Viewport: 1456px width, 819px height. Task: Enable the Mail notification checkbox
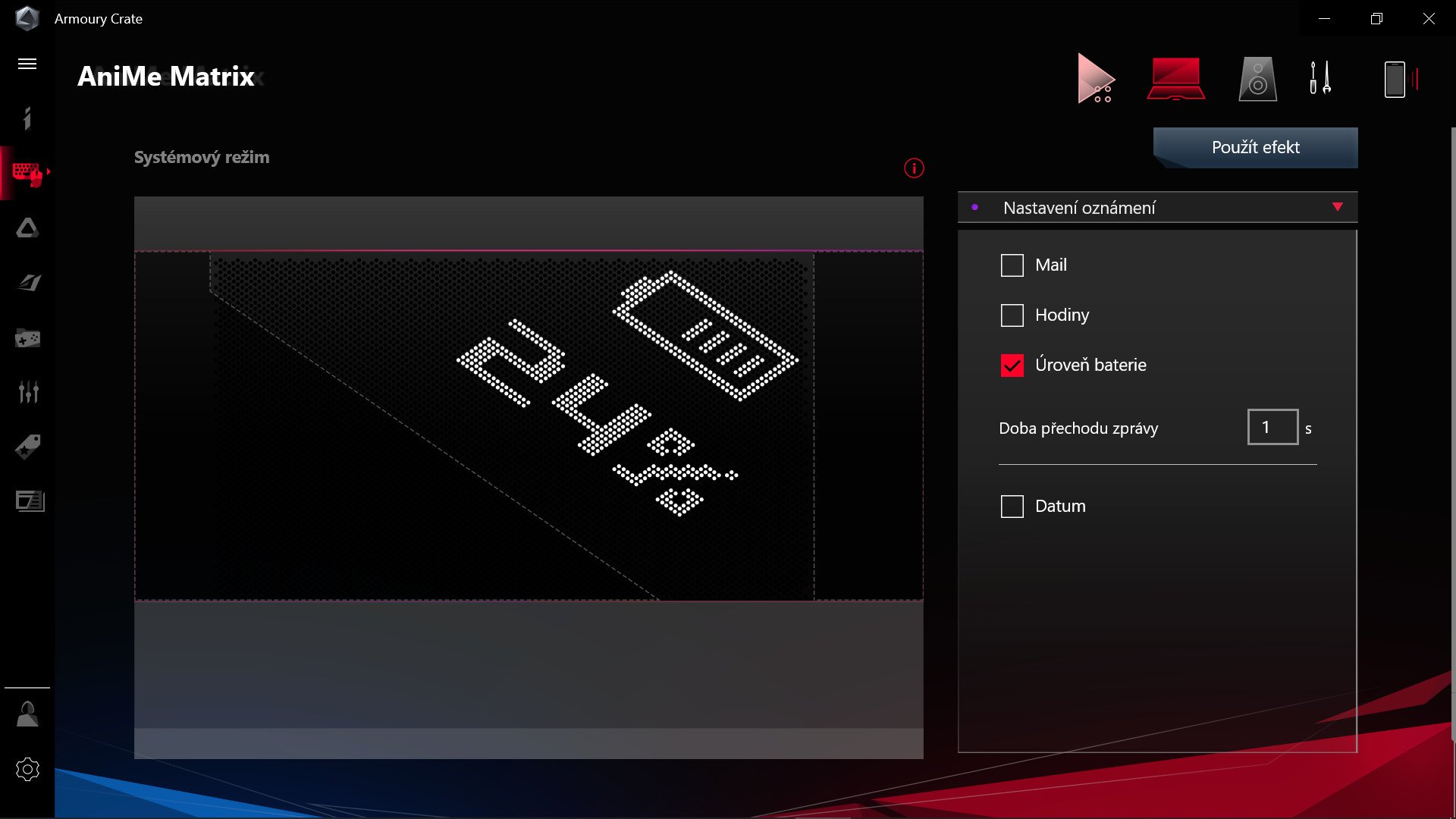coord(1012,265)
